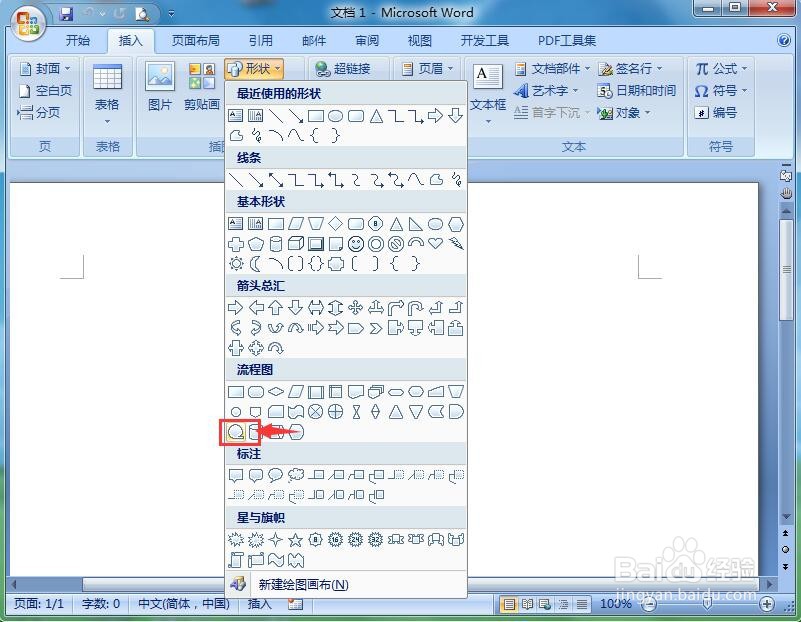Select the smiley face basic shape
The image size is (801, 622).
coord(356,244)
